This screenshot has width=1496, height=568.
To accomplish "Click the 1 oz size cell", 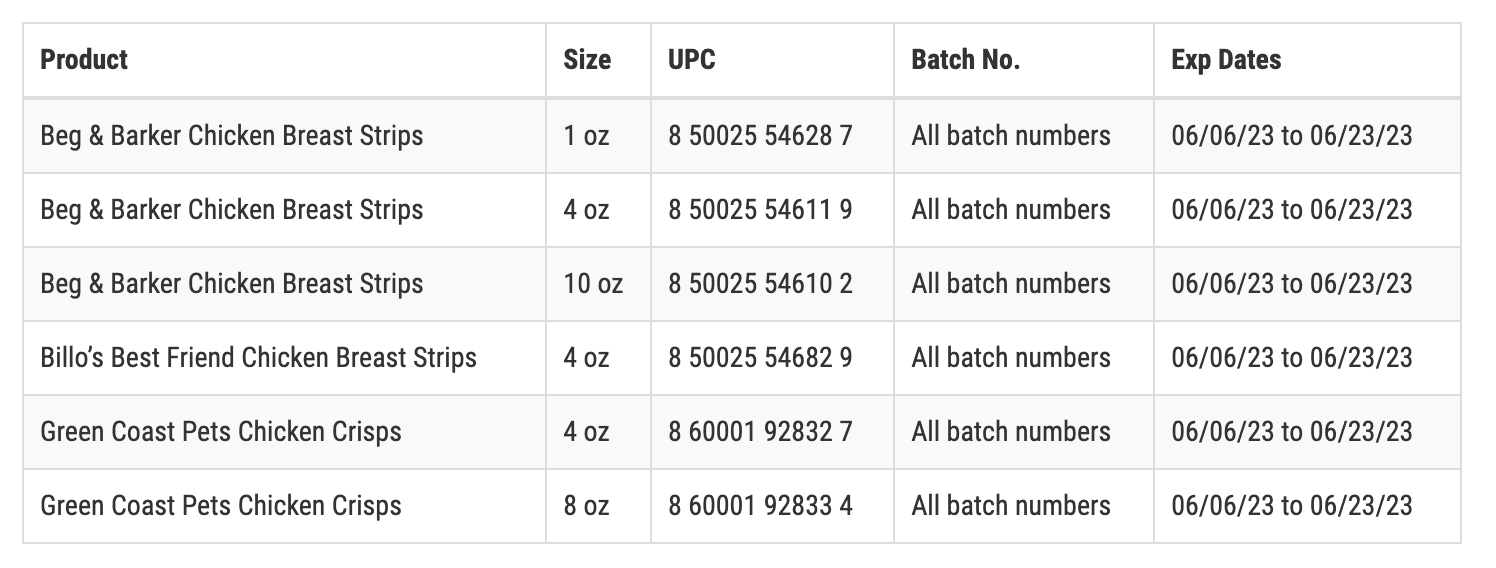I will click(x=586, y=135).
